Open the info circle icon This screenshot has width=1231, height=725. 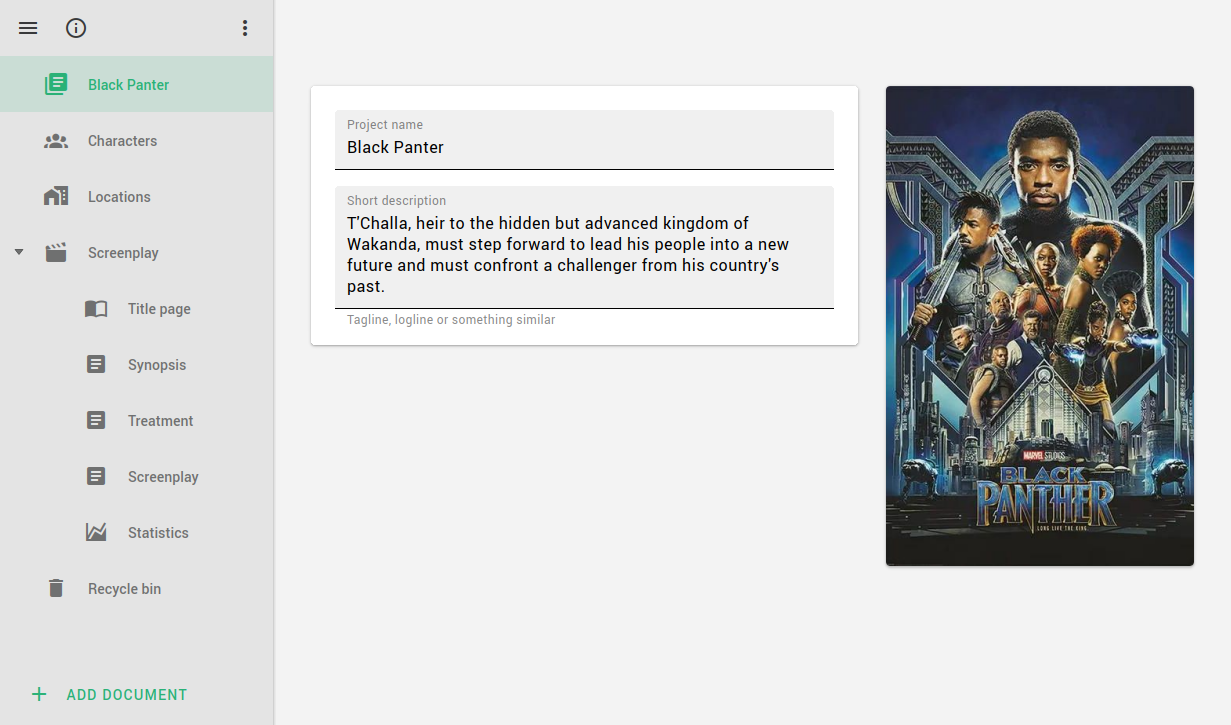coord(76,28)
